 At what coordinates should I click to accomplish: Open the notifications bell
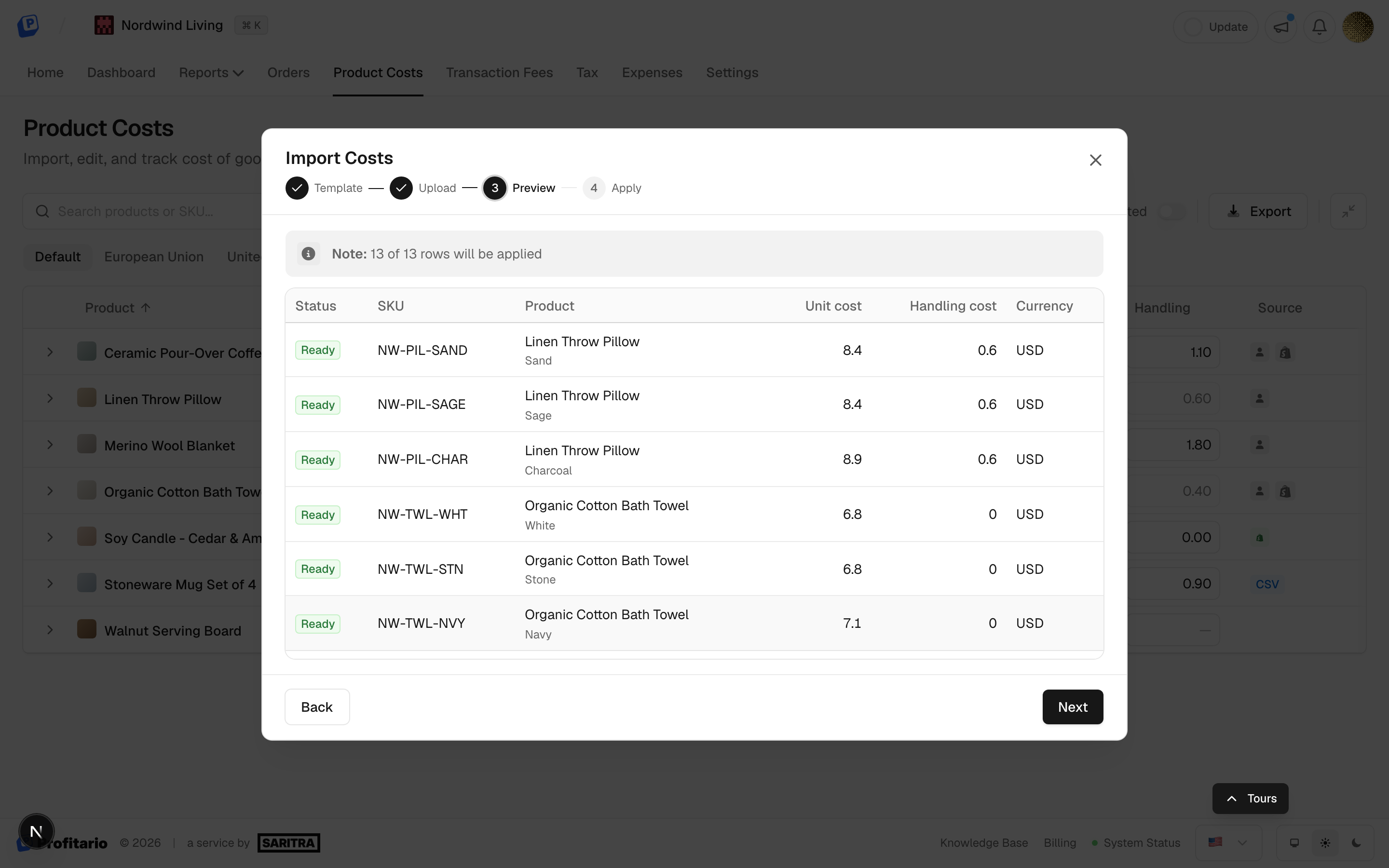[x=1319, y=27]
